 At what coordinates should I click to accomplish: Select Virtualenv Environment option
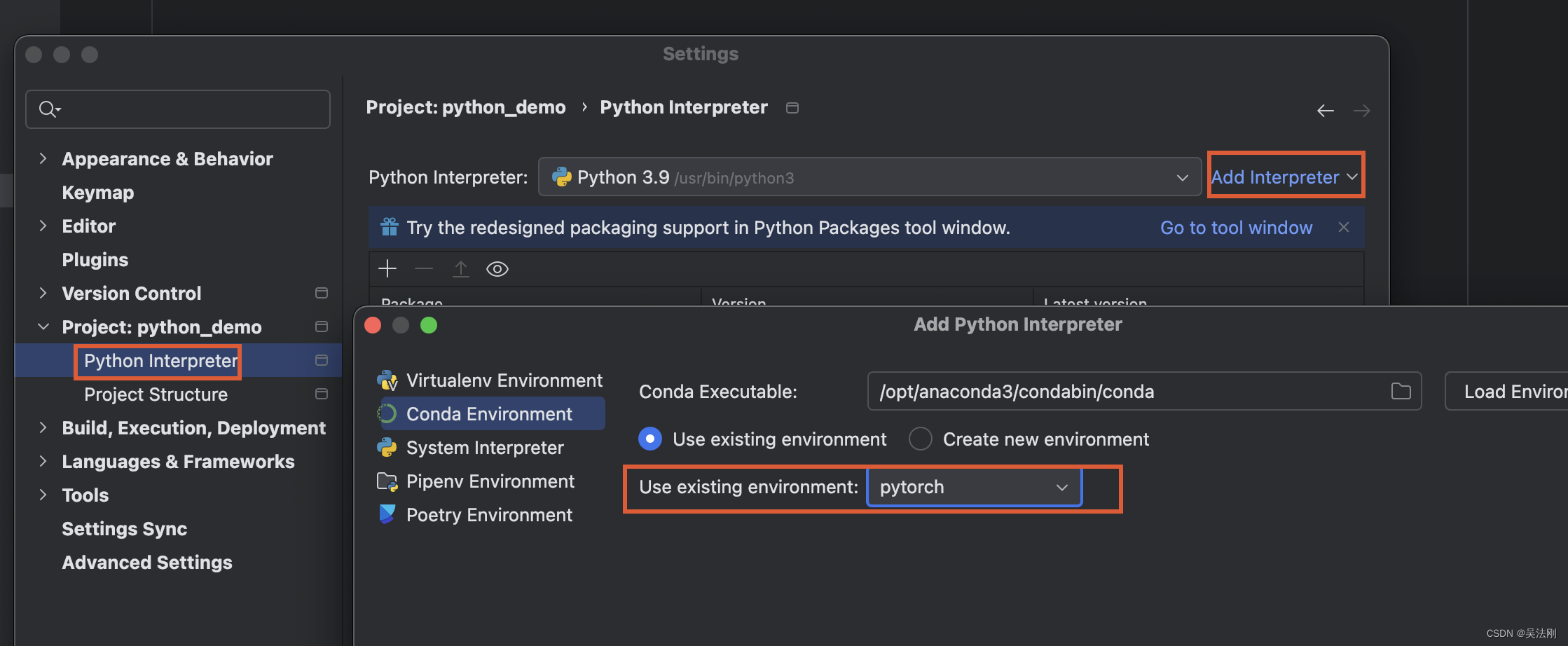[504, 380]
